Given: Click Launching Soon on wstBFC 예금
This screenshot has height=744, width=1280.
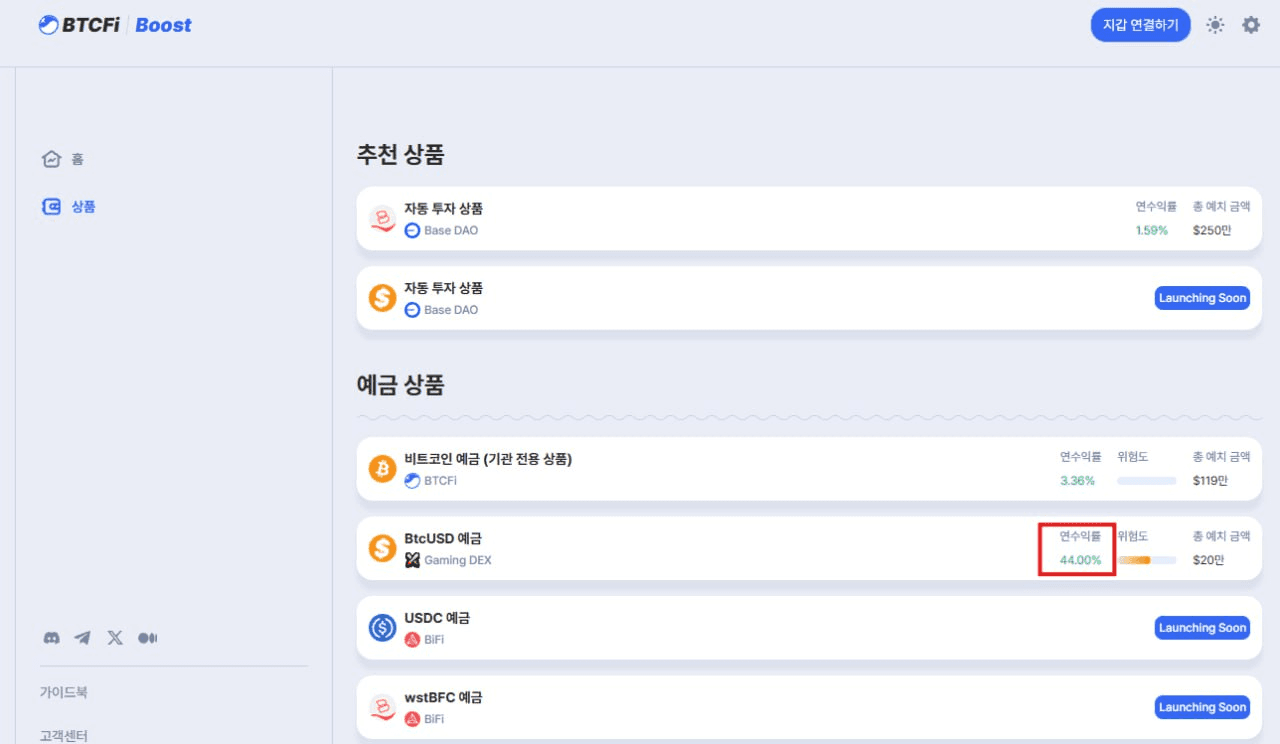Looking at the screenshot, I should point(1202,707).
